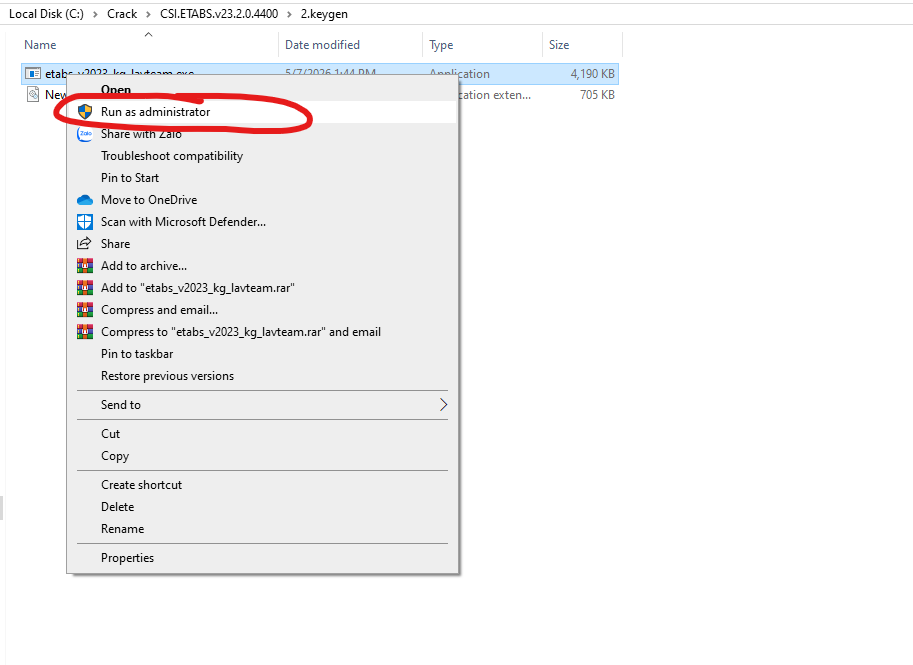
Task: Click WinRAR icon beside Compress and email
Action: (x=85, y=310)
